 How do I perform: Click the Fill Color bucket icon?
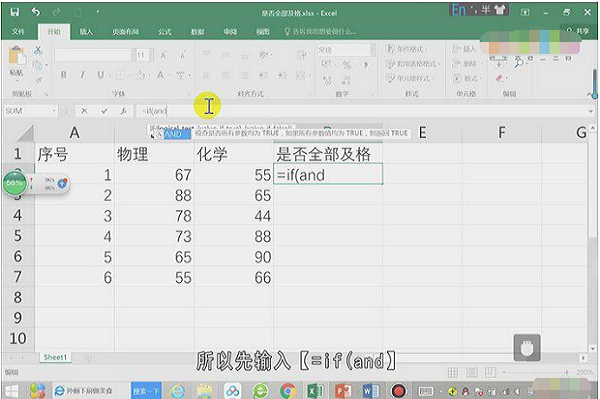[141, 75]
